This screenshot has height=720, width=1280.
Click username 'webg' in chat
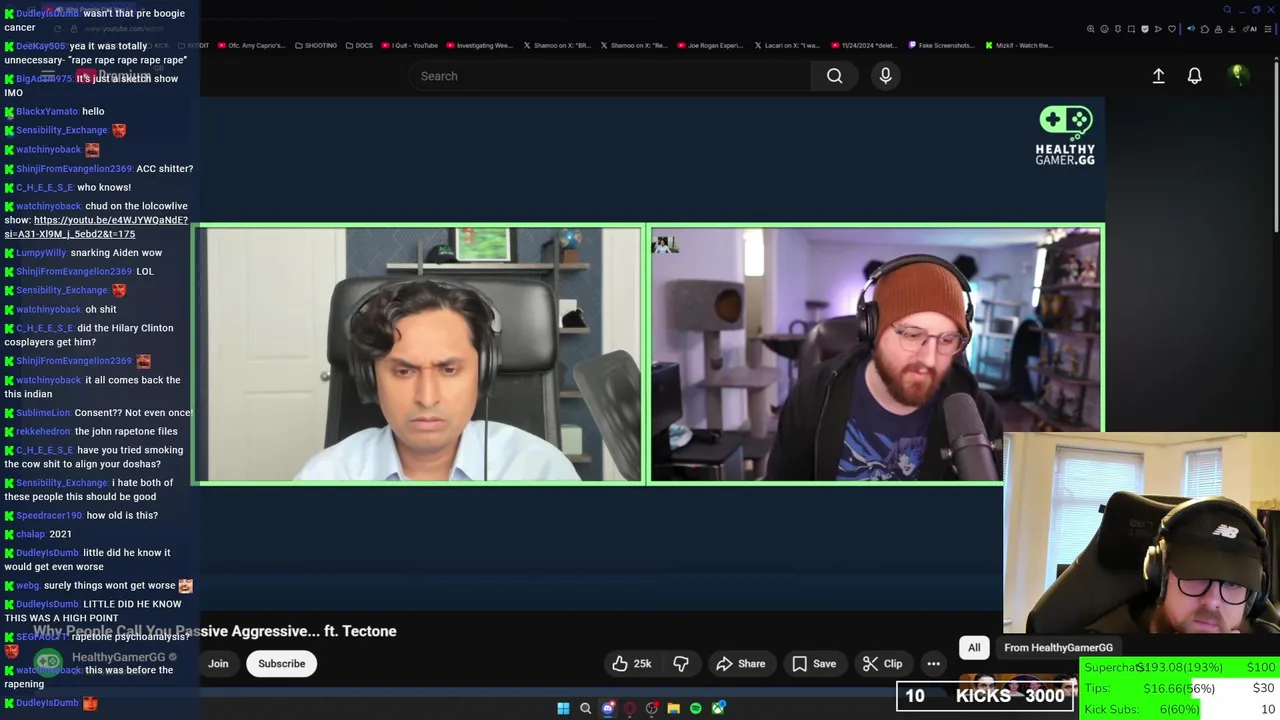click(x=27, y=586)
